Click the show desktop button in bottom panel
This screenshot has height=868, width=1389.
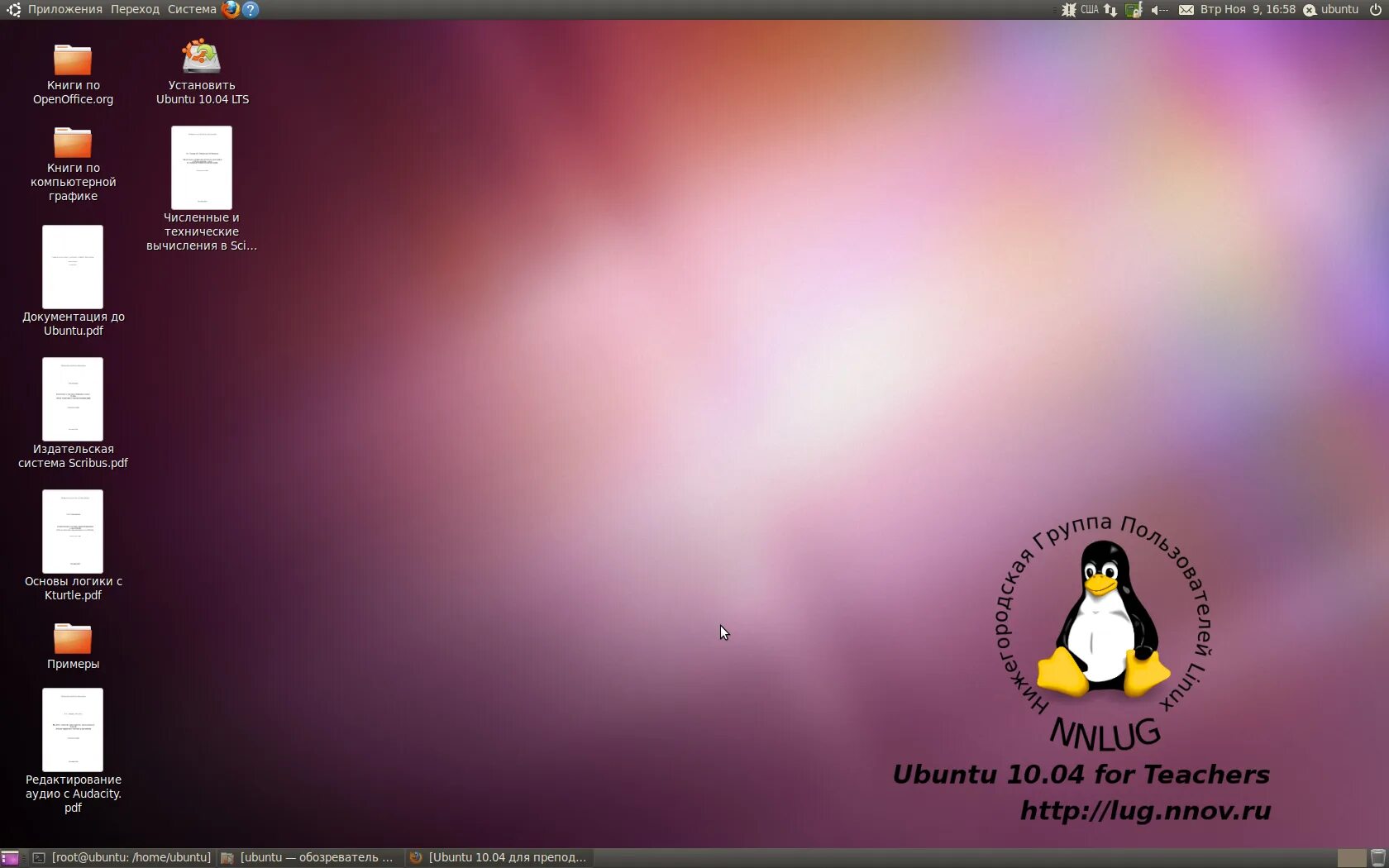(10, 858)
